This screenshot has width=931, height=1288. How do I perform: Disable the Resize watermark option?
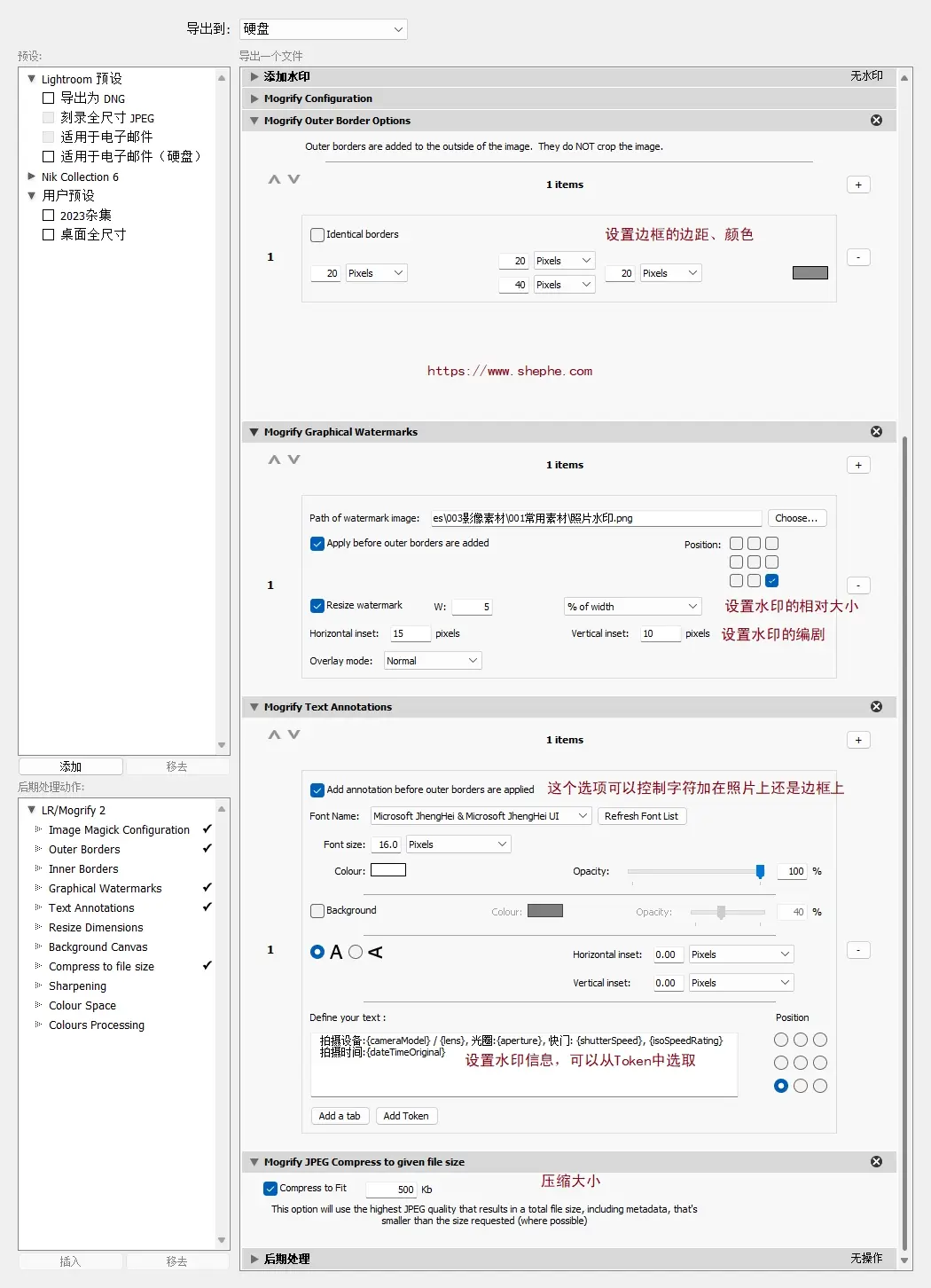tap(317, 606)
